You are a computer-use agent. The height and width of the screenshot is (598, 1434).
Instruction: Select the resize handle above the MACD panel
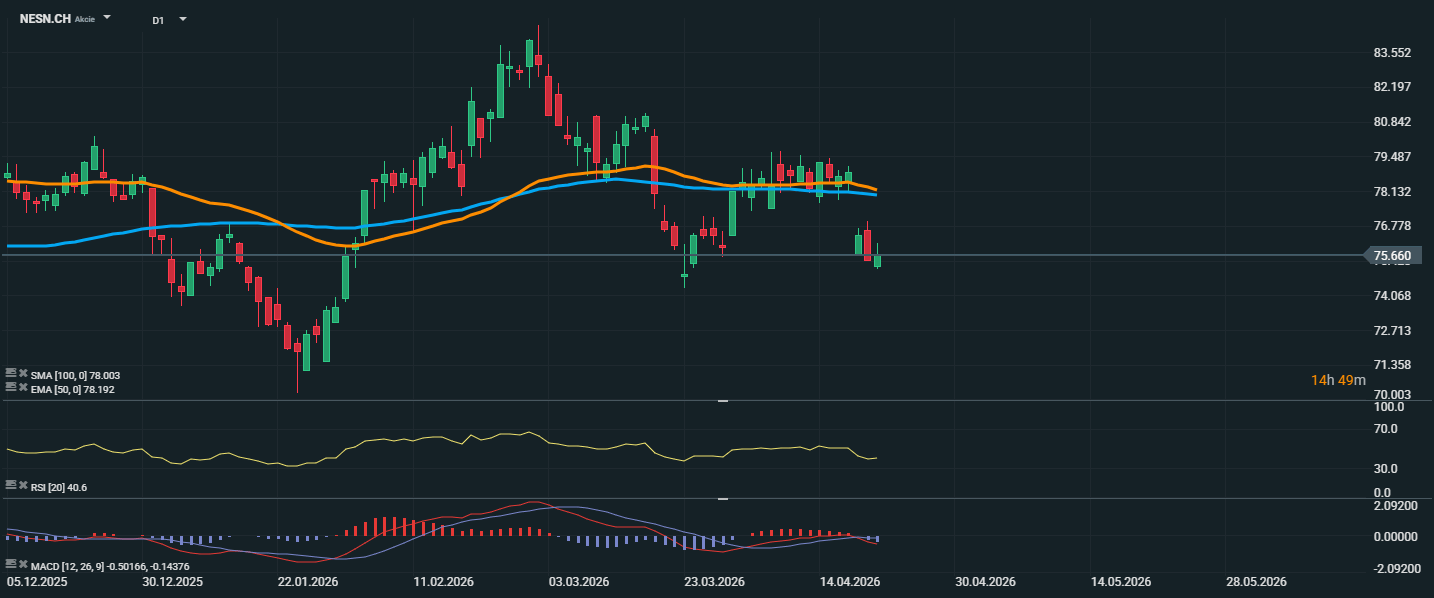pyautogui.click(x=722, y=498)
